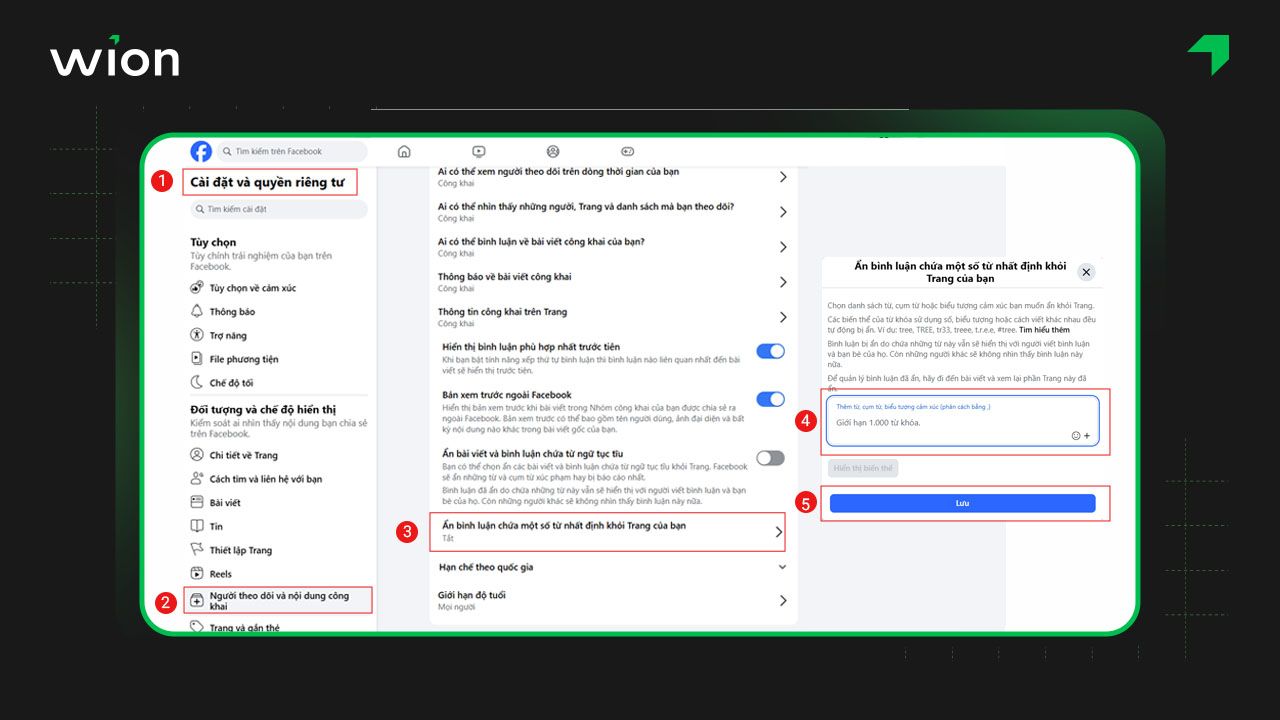
Task: Enable Ẩn bài viết chứa từ ngữ tục tĩu toggle
Action: coord(770,458)
